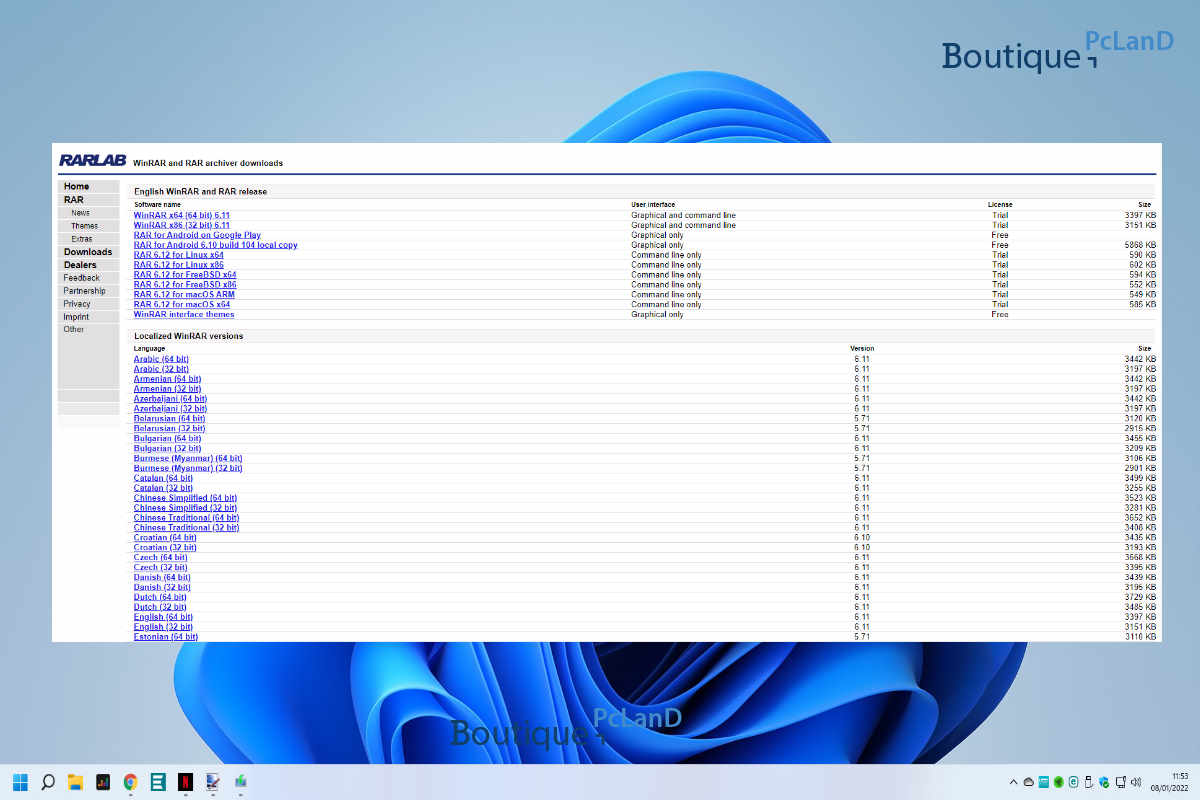The height and width of the screenshot is (800, 1200).
Task: Click OneDrive cloud tray icon
Action: point(1028,781)
